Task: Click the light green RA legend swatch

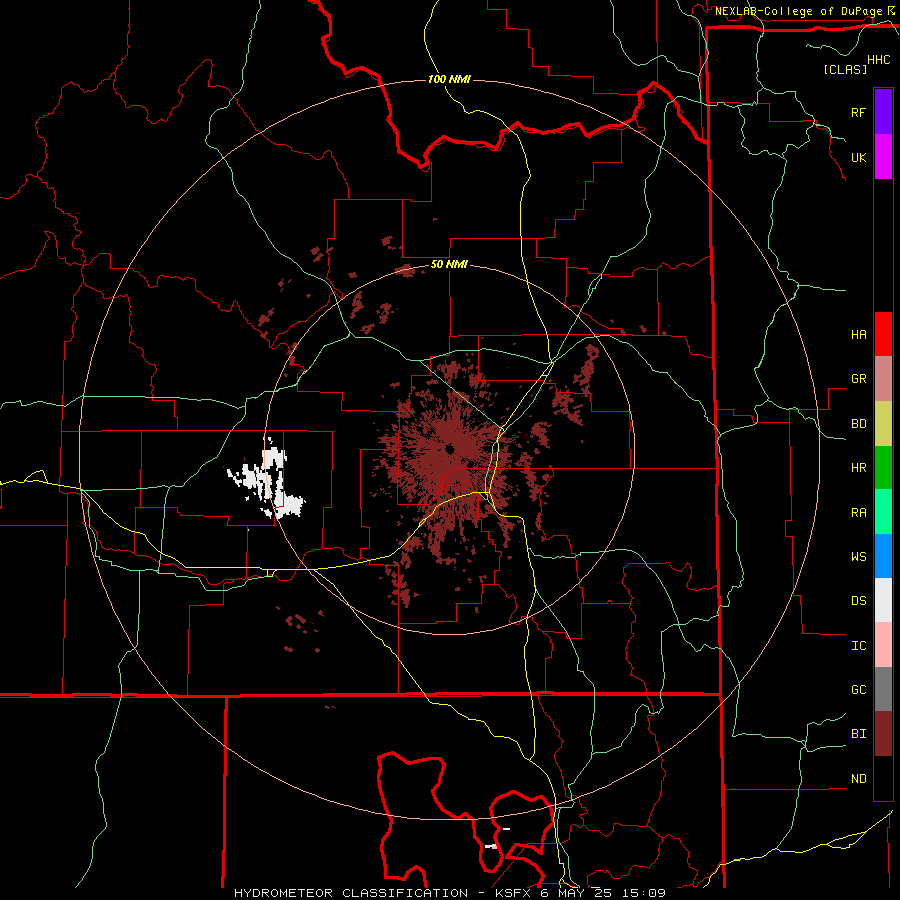Action: [883, 512]
